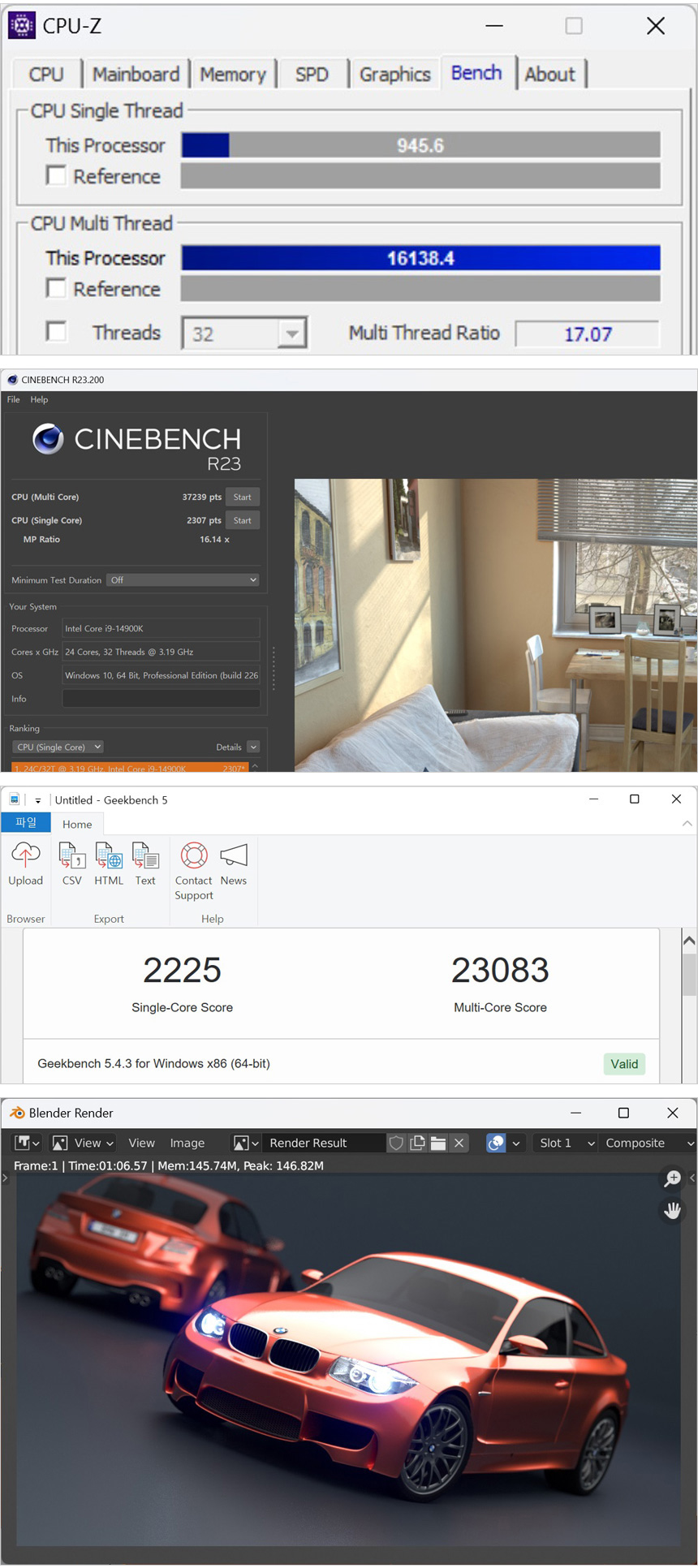
Task: Select the Home ribbon tab in Geekbench
Action: point(77,824)
